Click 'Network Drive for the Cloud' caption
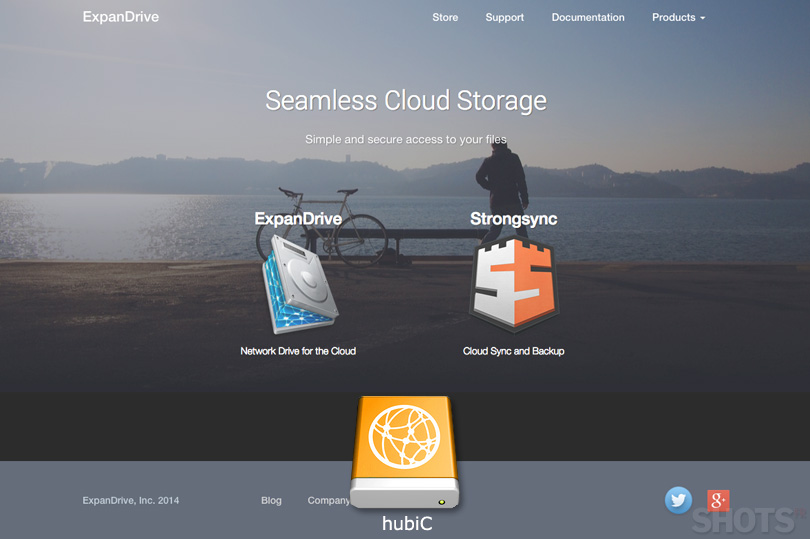Viewport: 810px width, 539px height. pos(298,351)
